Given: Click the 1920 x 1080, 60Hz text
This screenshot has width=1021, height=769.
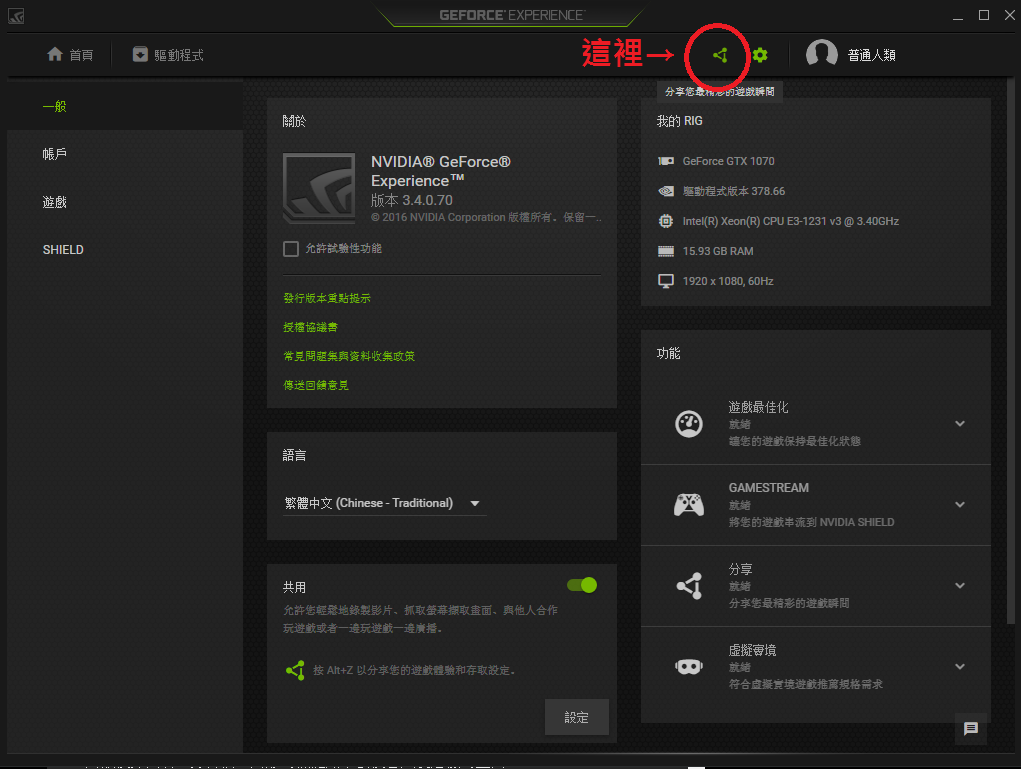Looking at the screenshot, I should 728,281.
